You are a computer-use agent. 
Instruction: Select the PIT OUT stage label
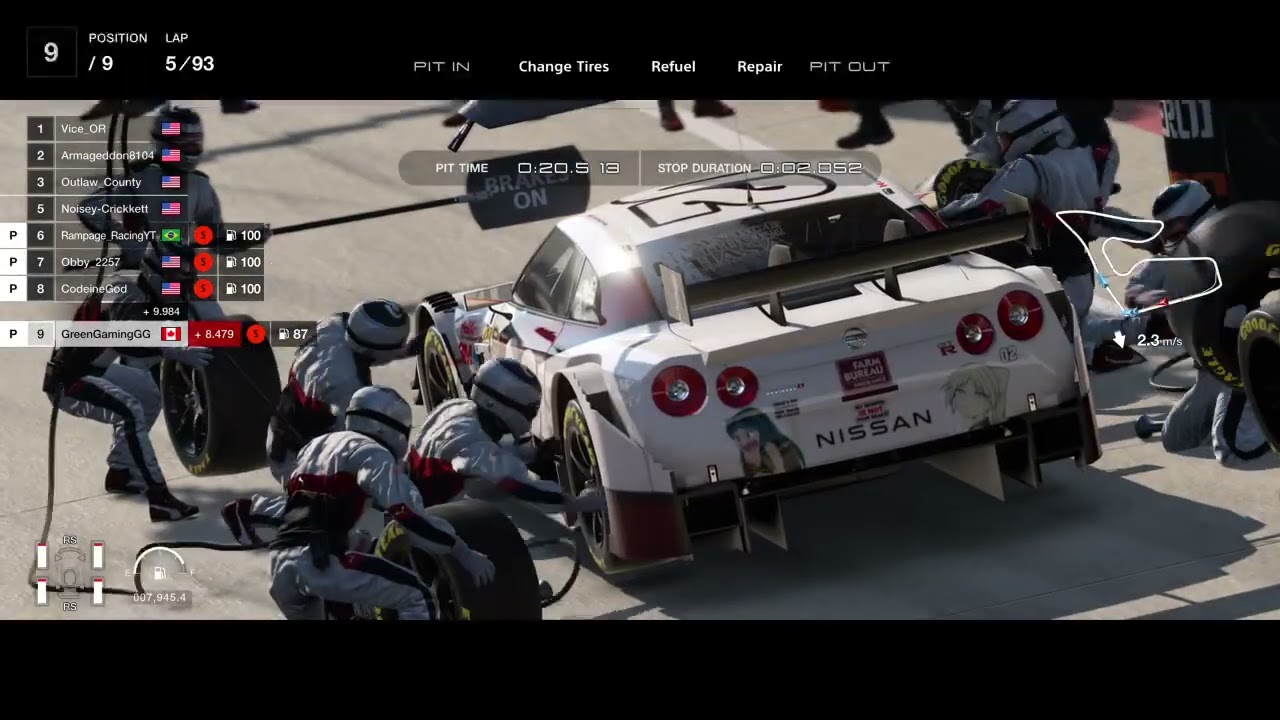849,66
